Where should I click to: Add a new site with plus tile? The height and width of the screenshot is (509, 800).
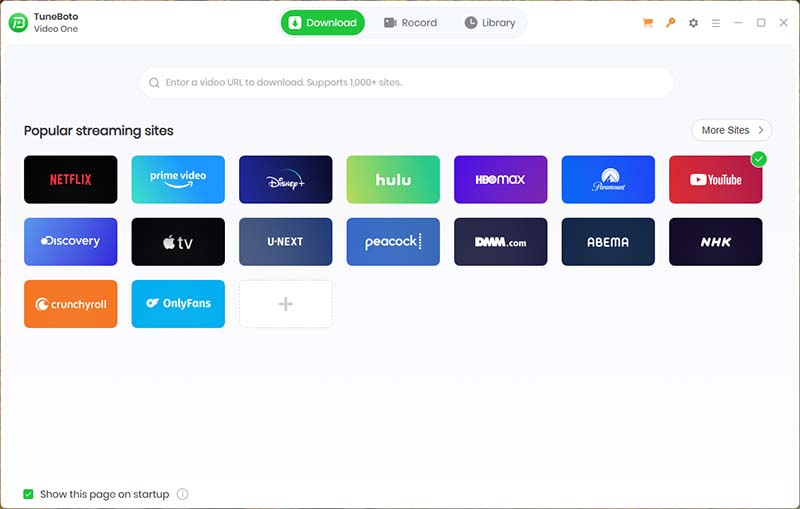(x=286, y=304)
